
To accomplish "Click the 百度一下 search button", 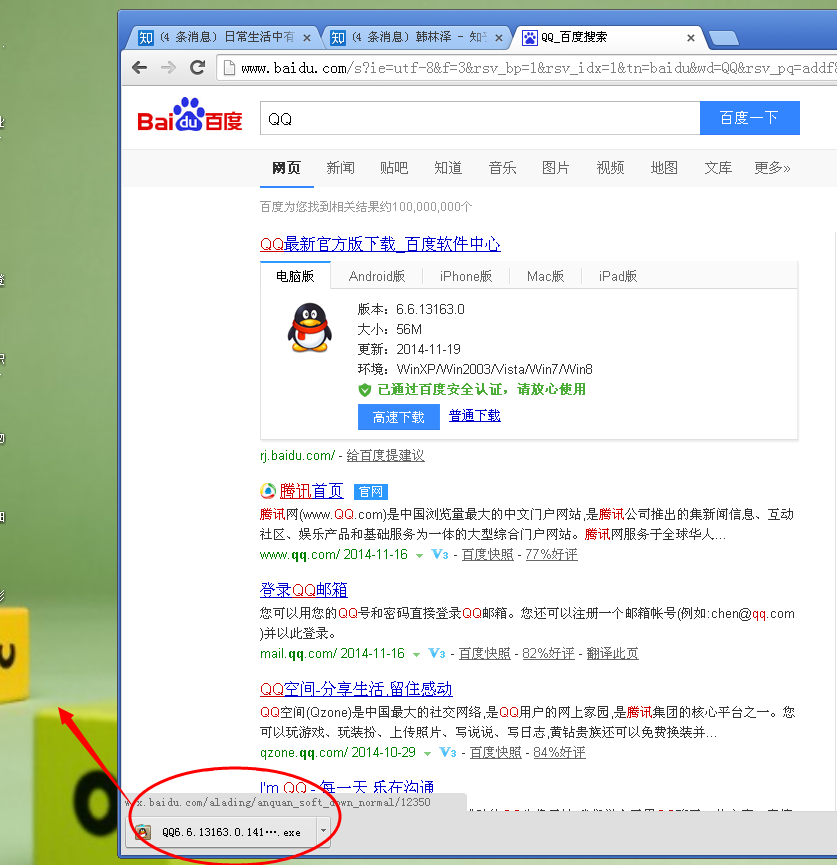I will click(749, 118).
